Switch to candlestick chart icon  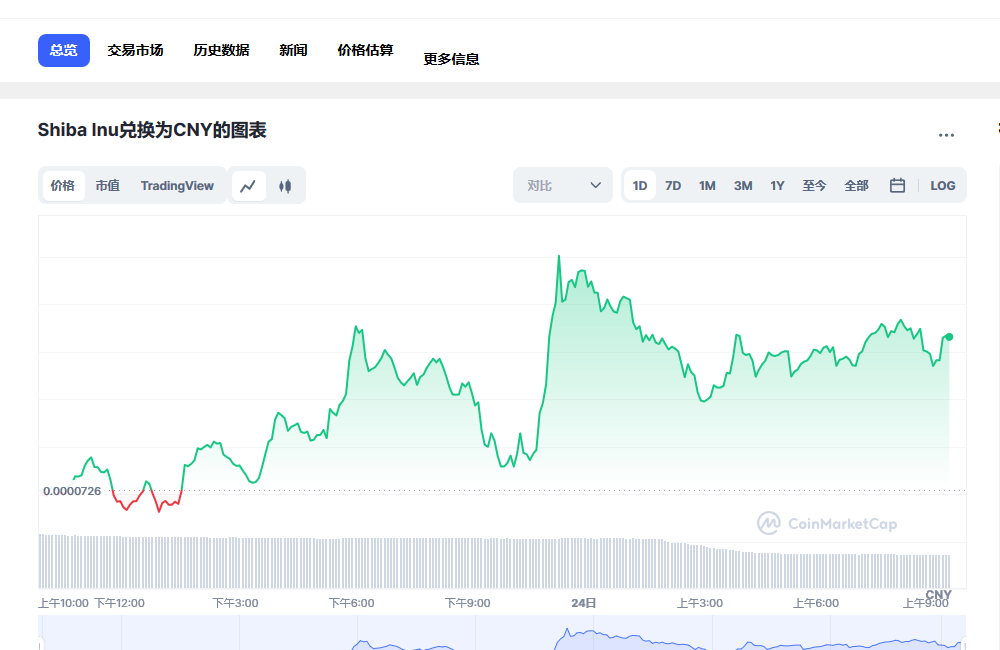285,186
